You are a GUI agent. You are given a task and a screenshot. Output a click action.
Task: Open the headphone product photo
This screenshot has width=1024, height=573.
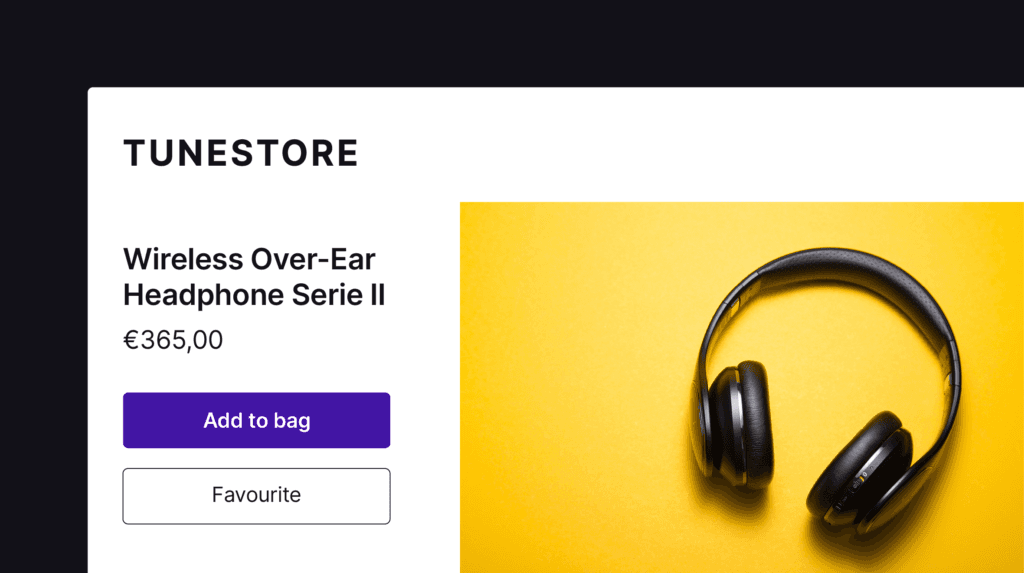point(742,387)
